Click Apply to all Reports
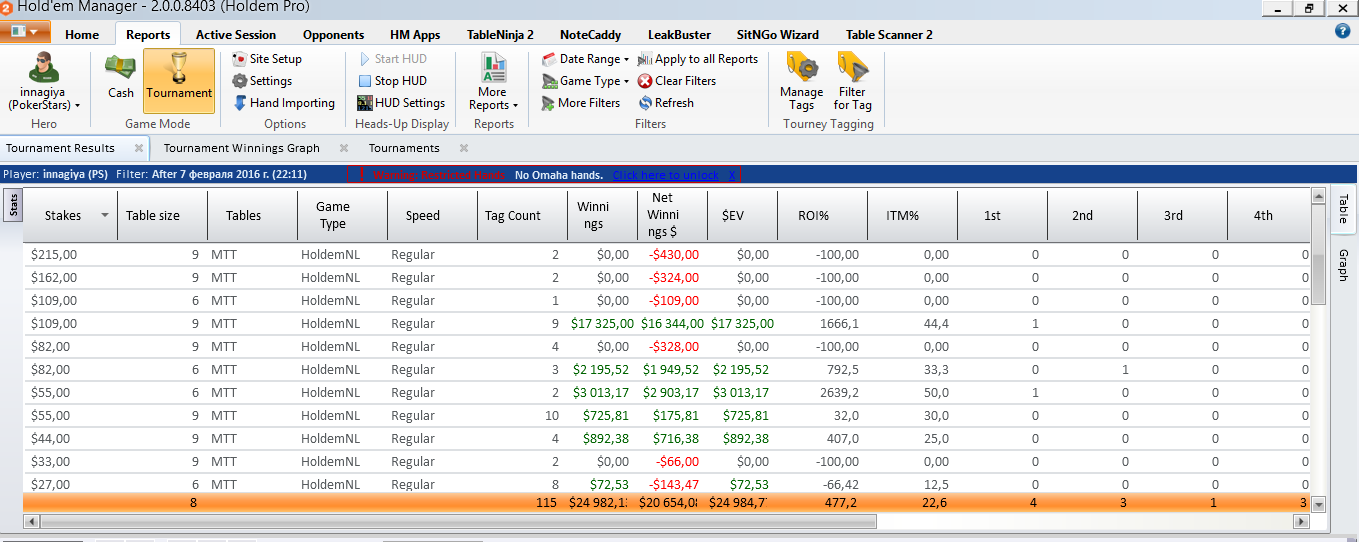The image size is (1359, 542). 698,59
